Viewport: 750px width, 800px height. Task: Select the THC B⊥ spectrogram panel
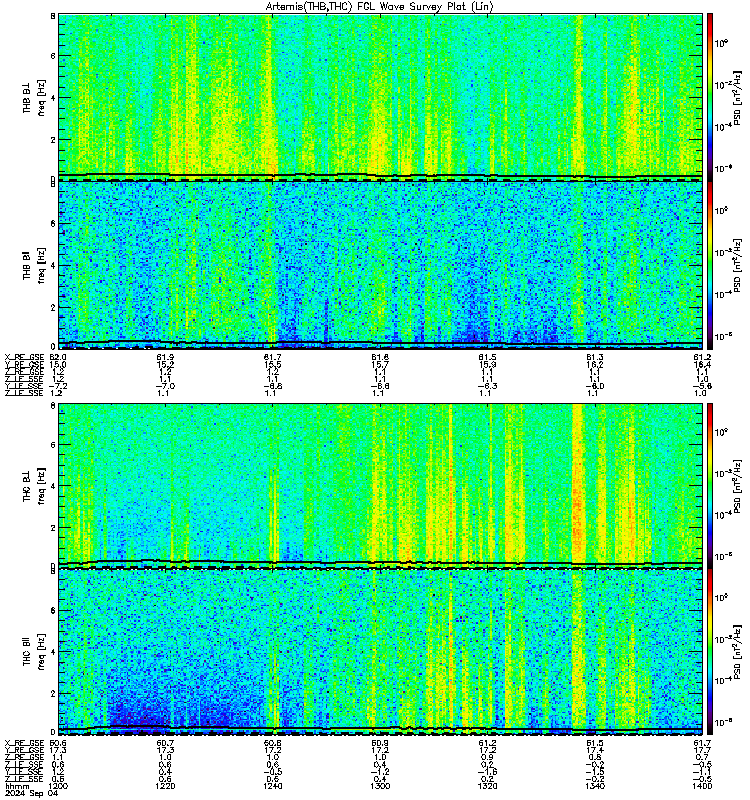point(380,485)
